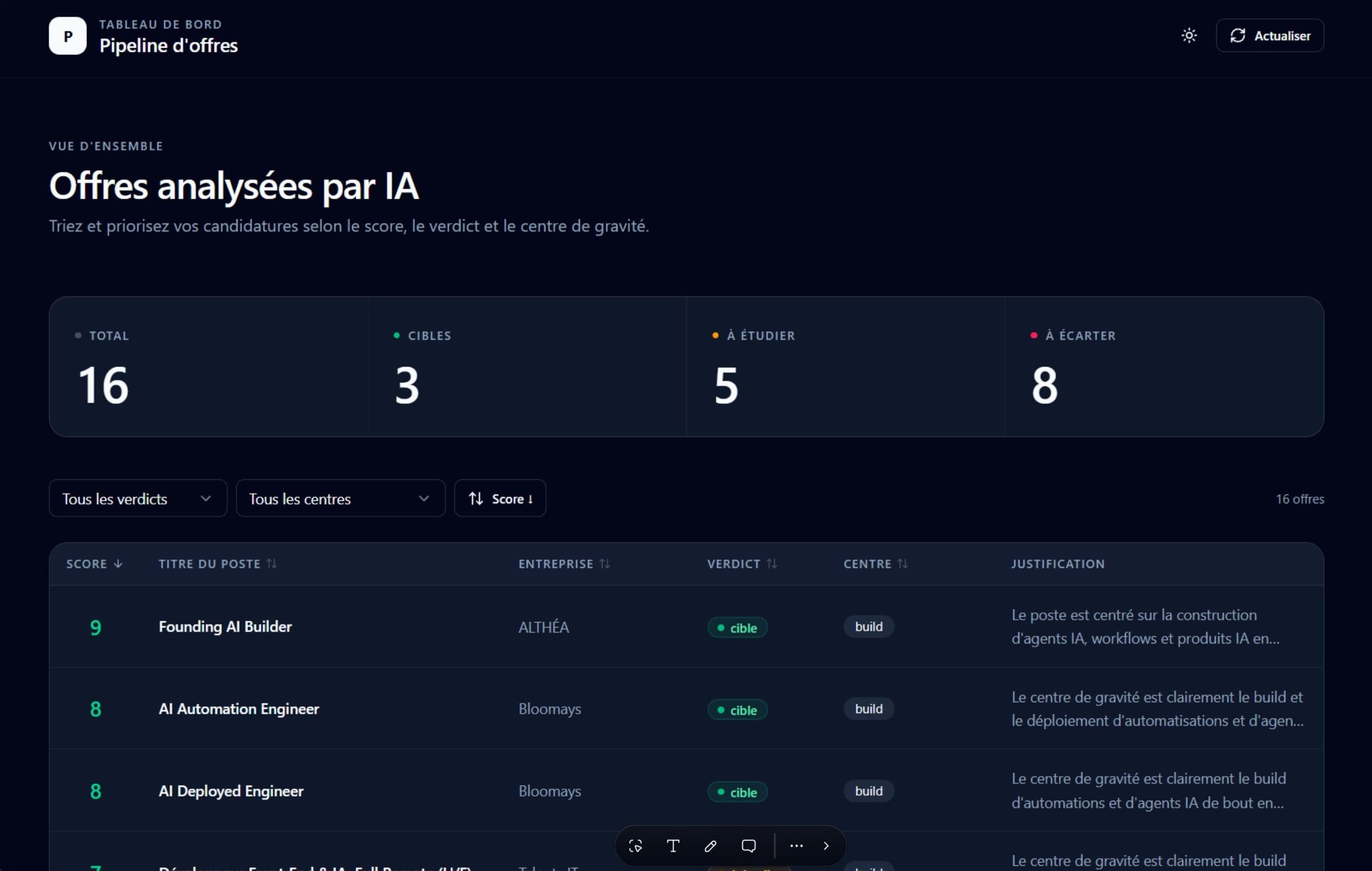Click the Offres analysées par IA heading
The height and width of the screenshot is (871, 1372).
coord(233,186)
